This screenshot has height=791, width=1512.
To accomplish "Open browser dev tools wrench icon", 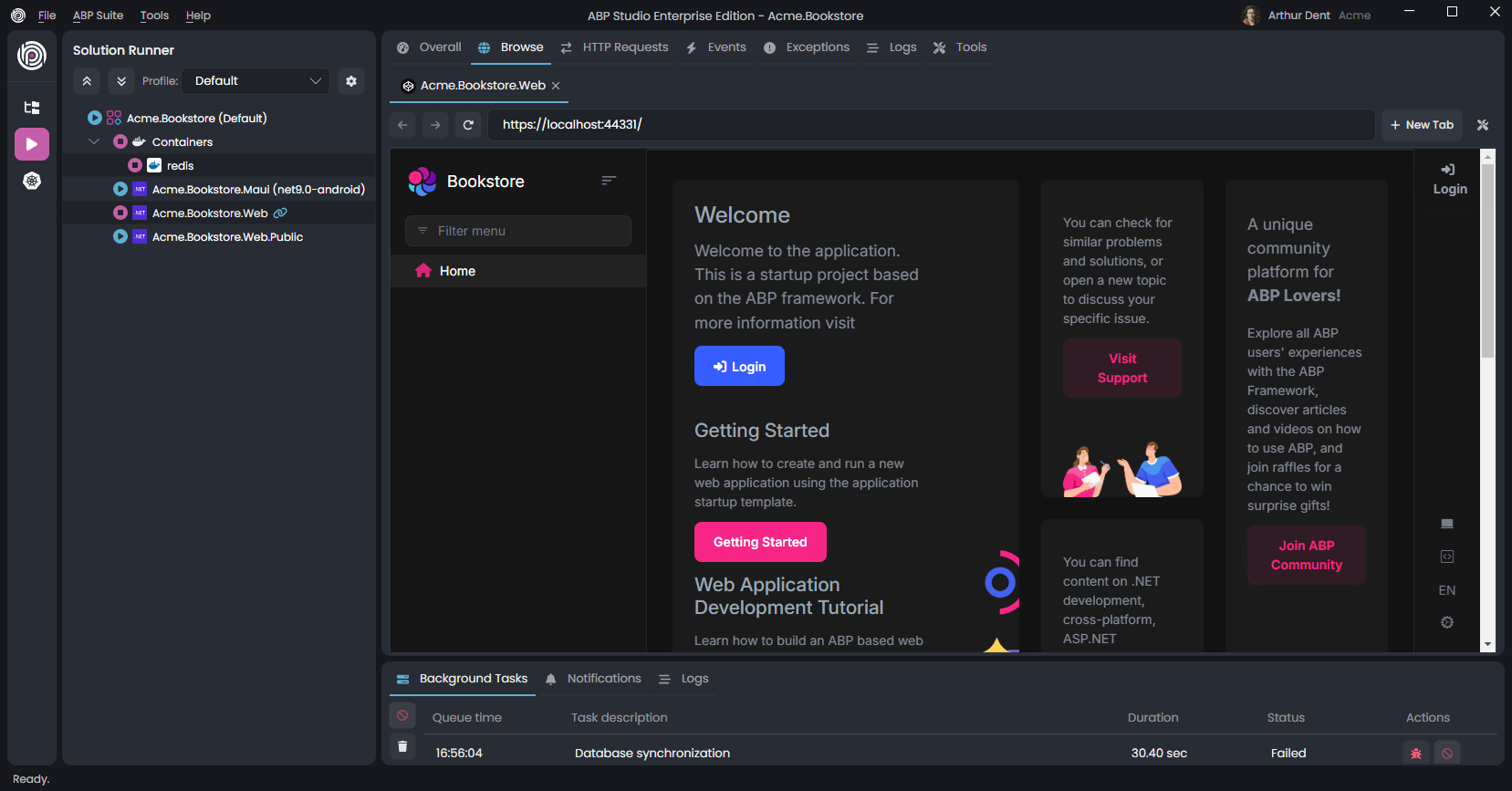I will [1483, 125].
